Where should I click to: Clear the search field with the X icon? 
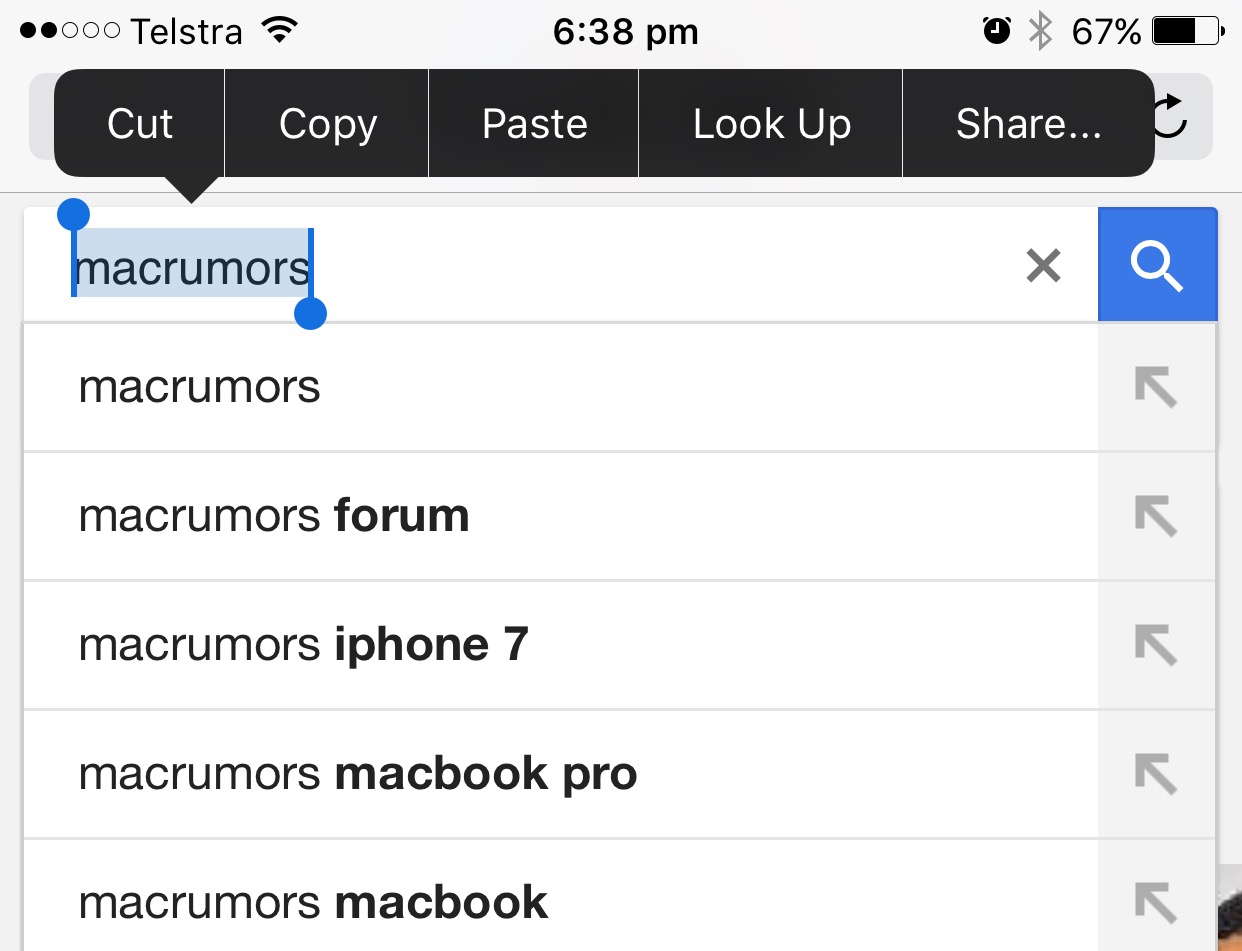[x=1043, y=266]
